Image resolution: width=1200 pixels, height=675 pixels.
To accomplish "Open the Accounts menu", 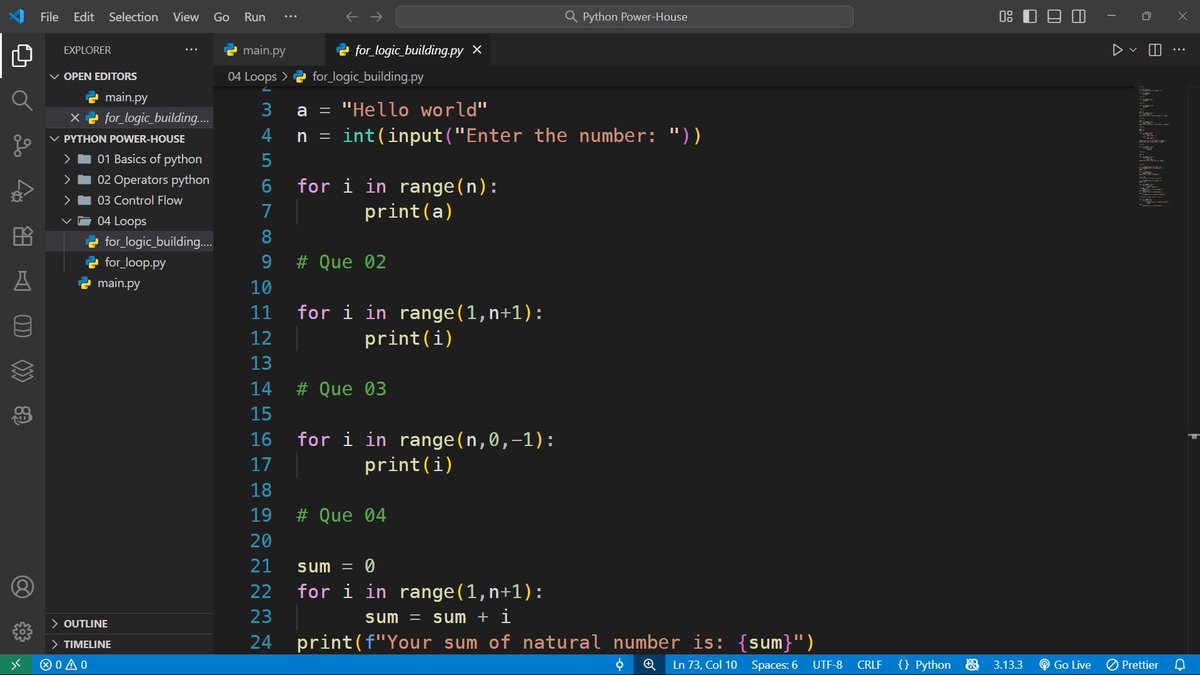I will (22, 587).
